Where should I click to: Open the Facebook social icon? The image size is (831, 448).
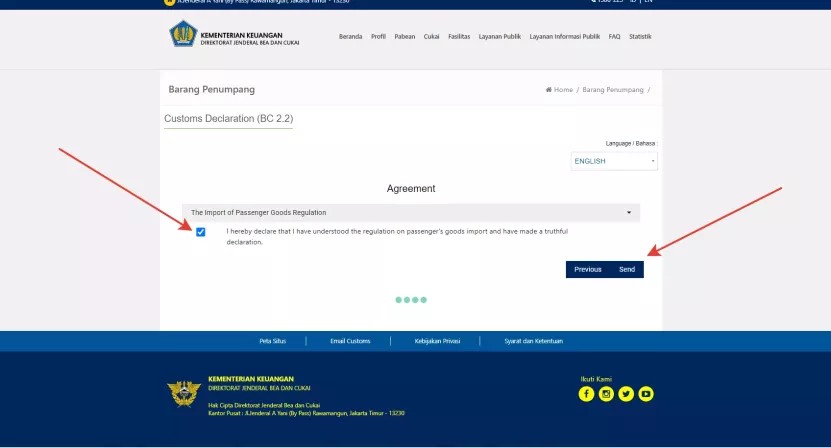(586, 394)
